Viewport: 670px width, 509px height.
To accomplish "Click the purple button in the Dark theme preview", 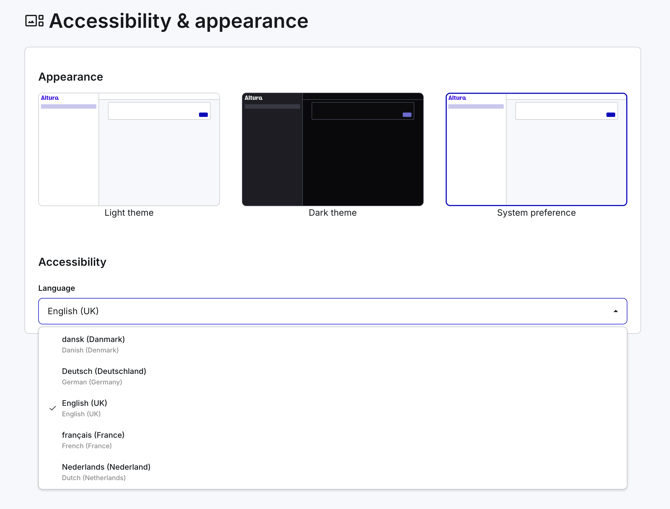I will pyautogui.click(x=407, y=115).
